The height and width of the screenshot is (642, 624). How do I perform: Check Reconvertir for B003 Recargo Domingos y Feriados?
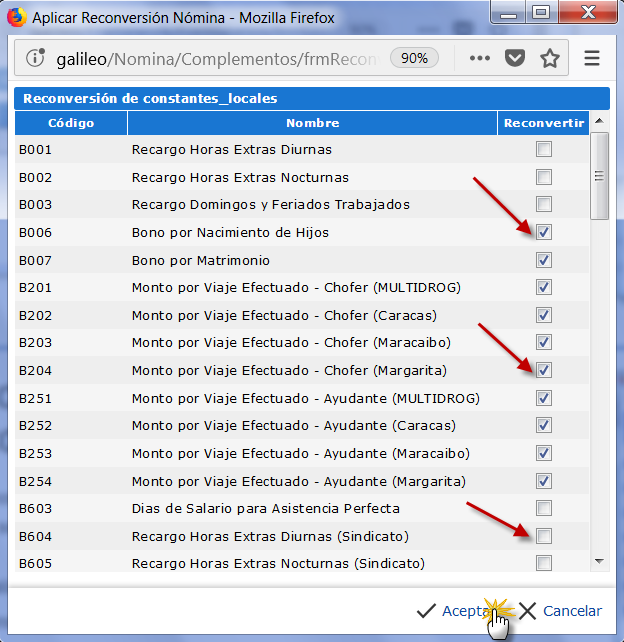click(x=544, y=204)
